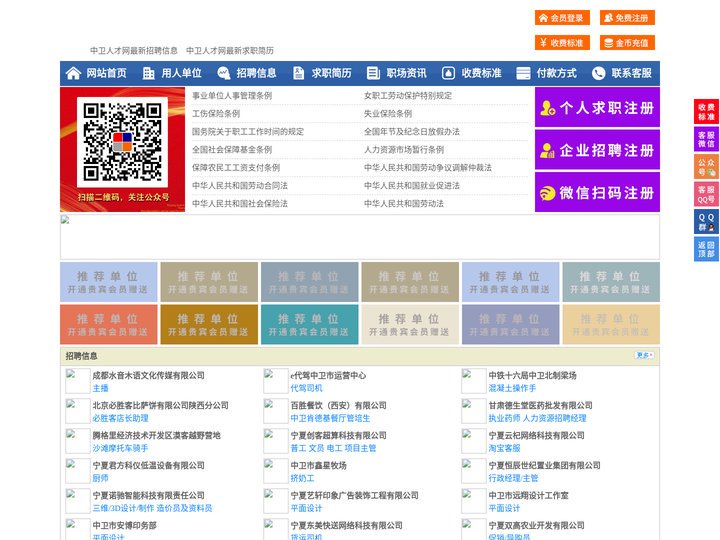Open the 客服QQ号 side widget
The height and width of the screenshot is (540, 720).
[706, 194]
